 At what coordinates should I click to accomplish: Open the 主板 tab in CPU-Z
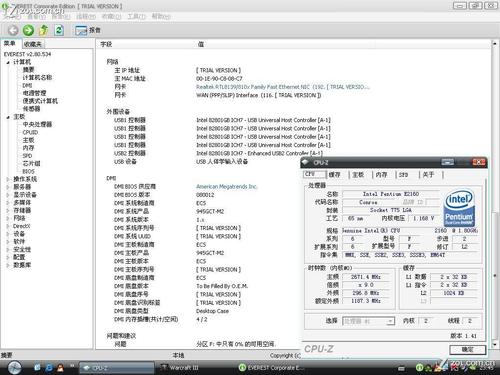(358, 174)
